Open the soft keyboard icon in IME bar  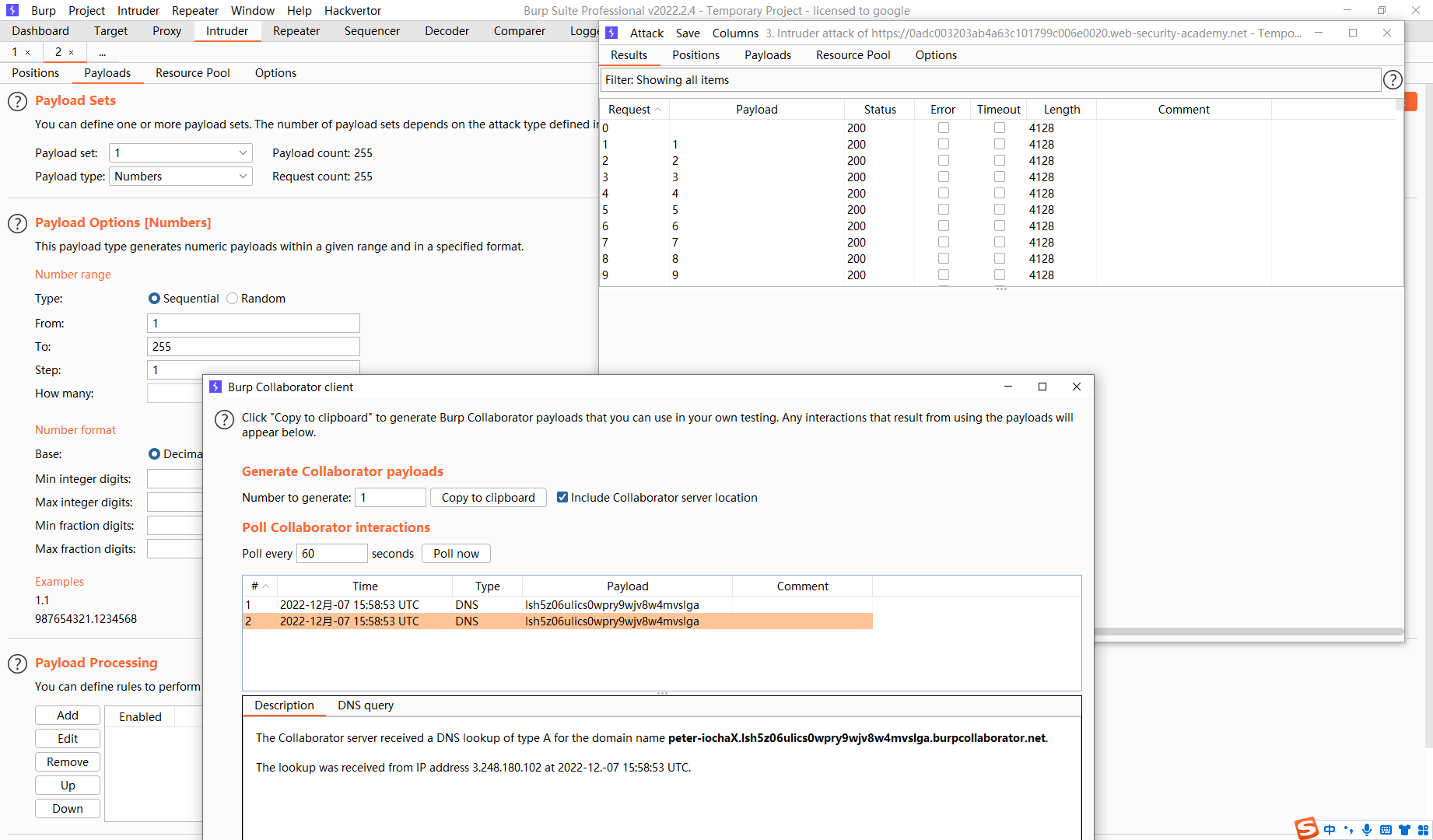tap(1386, 830)
